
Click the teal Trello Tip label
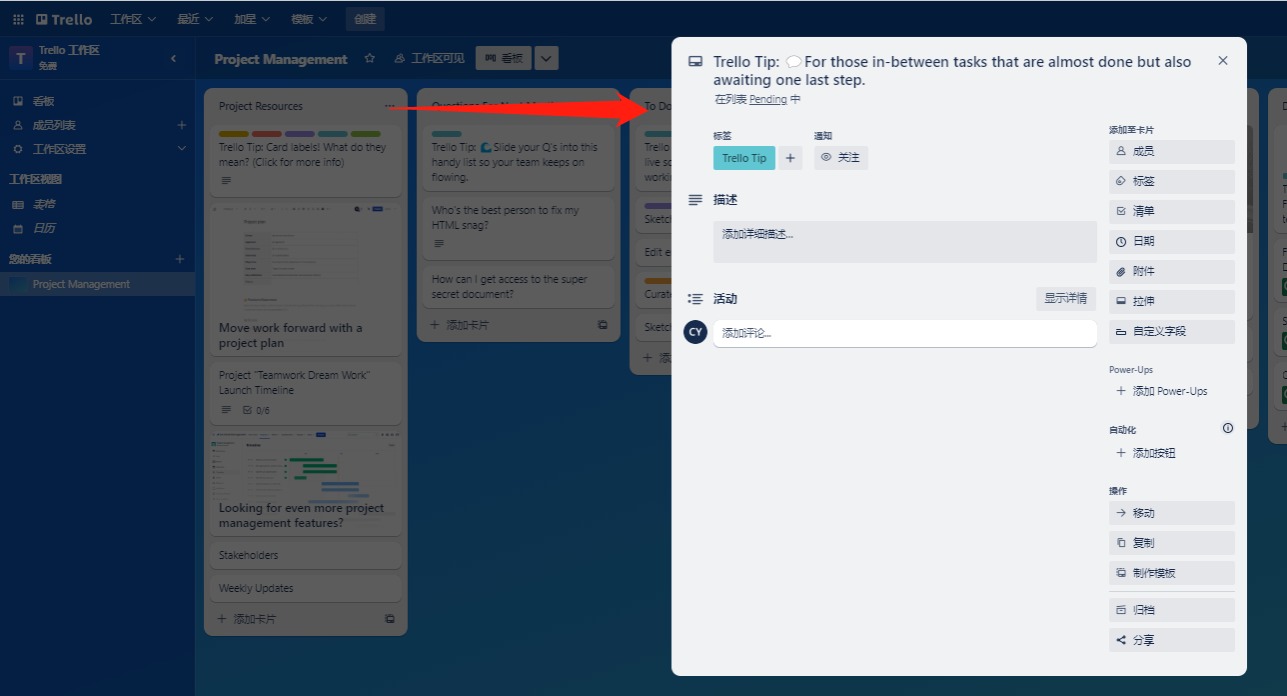click(744, 157)
